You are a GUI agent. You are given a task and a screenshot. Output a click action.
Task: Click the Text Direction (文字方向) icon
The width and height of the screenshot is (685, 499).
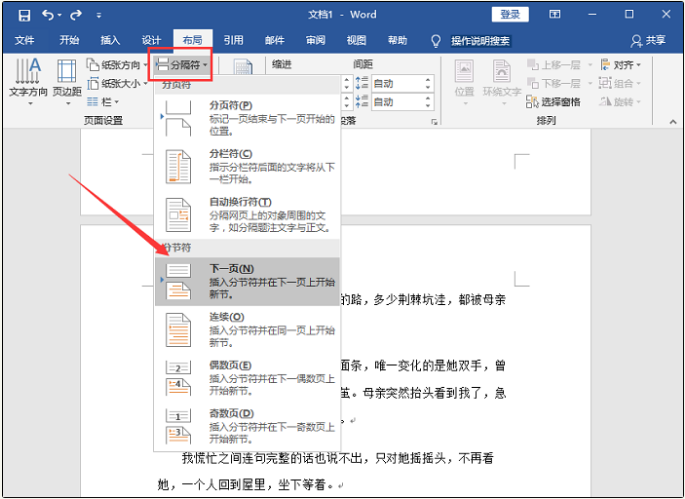pyautogui.click(x=27, y=78)
